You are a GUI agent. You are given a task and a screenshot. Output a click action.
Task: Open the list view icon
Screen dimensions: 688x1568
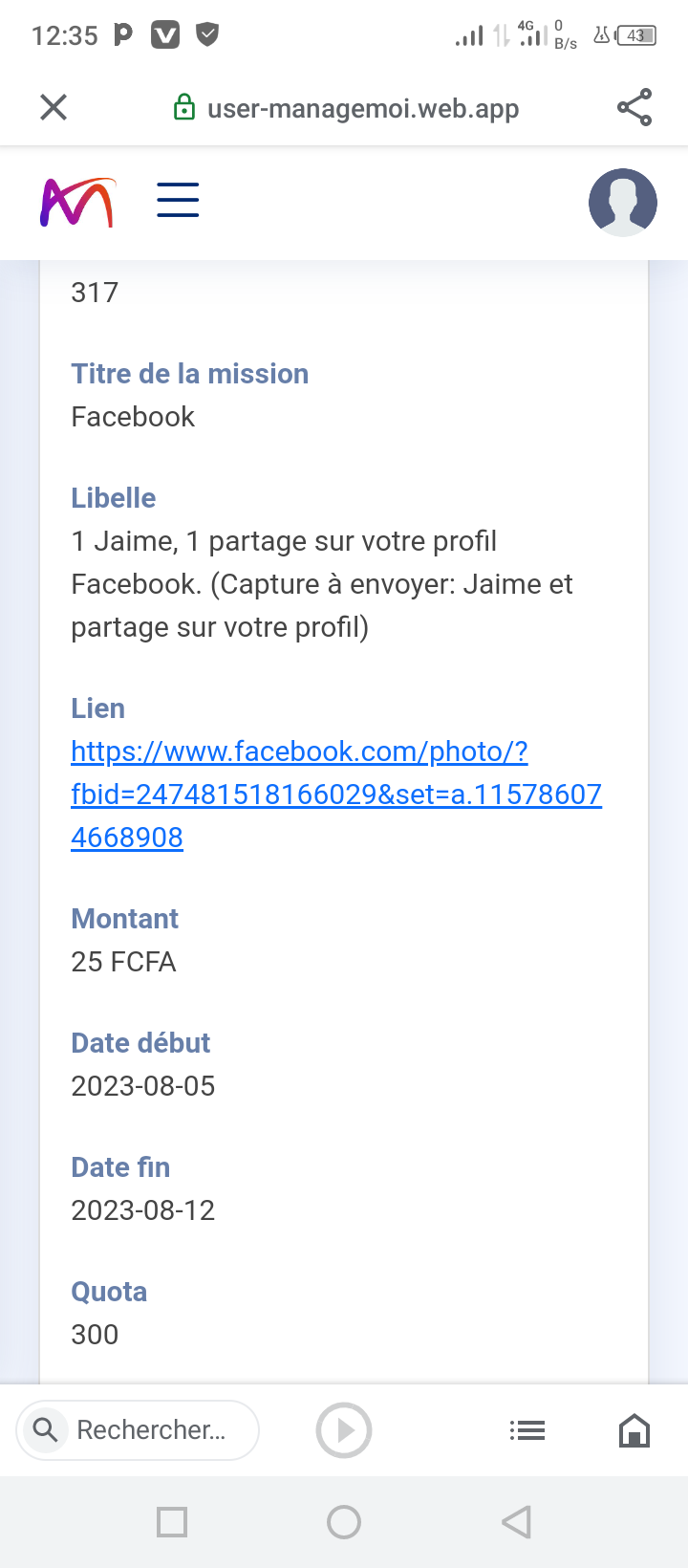pos(527,1430)
